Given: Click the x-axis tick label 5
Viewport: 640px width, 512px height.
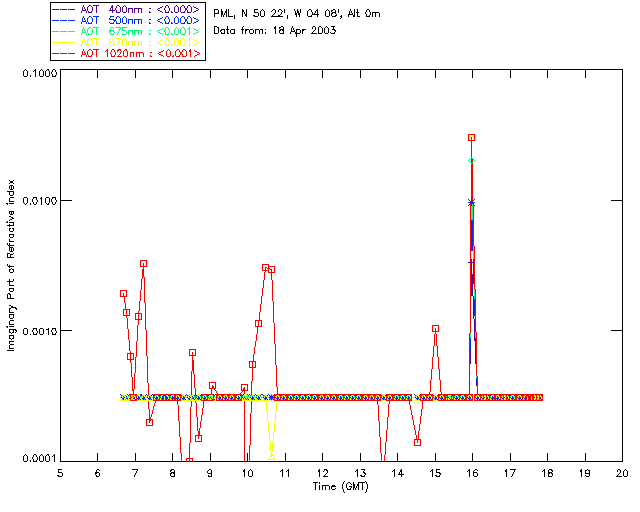Looking at the screenshot, I should click(60, 473).
